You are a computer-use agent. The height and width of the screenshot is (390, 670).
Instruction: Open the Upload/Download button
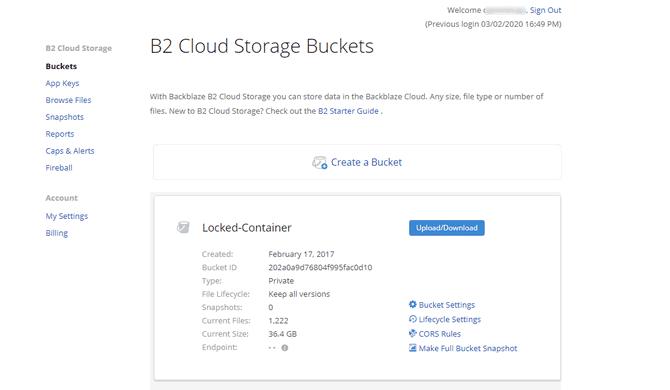coord(447,228)
